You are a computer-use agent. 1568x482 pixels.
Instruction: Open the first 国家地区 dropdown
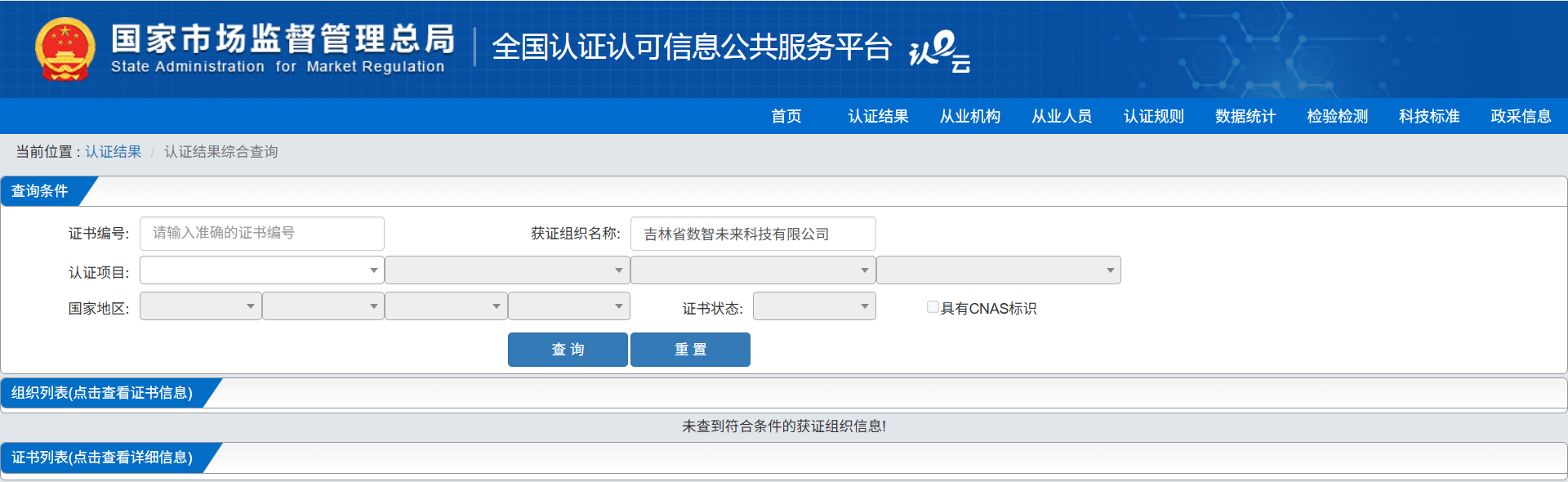coord(201,306)
